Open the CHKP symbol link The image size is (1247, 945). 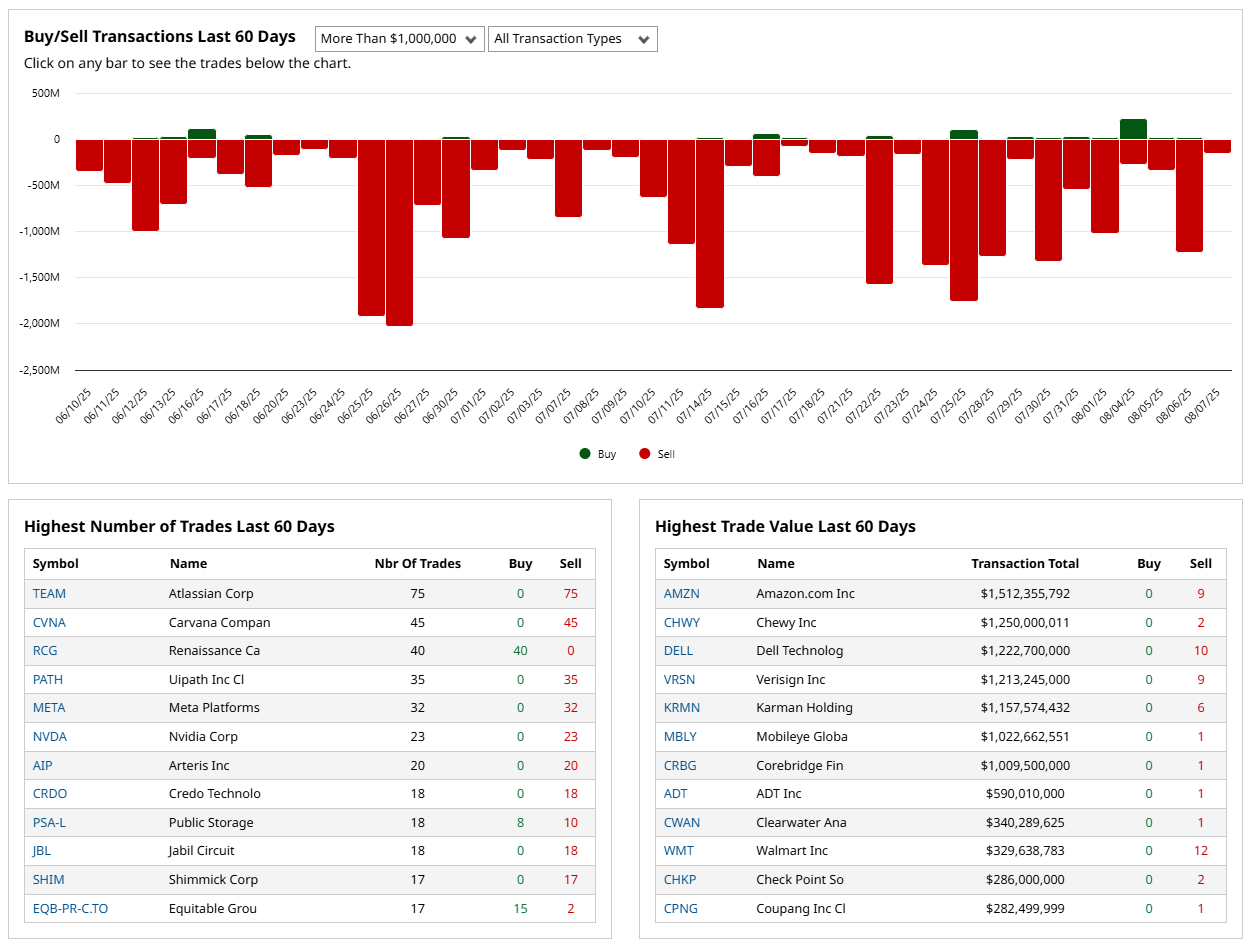680,880
